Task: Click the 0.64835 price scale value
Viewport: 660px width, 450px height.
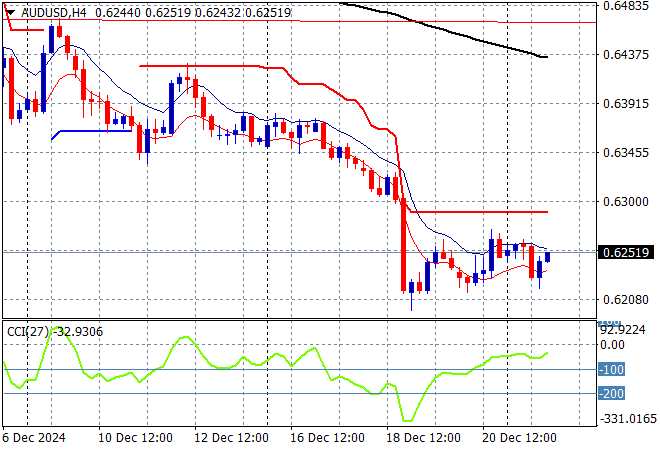Action: click(x=626, y=6)
